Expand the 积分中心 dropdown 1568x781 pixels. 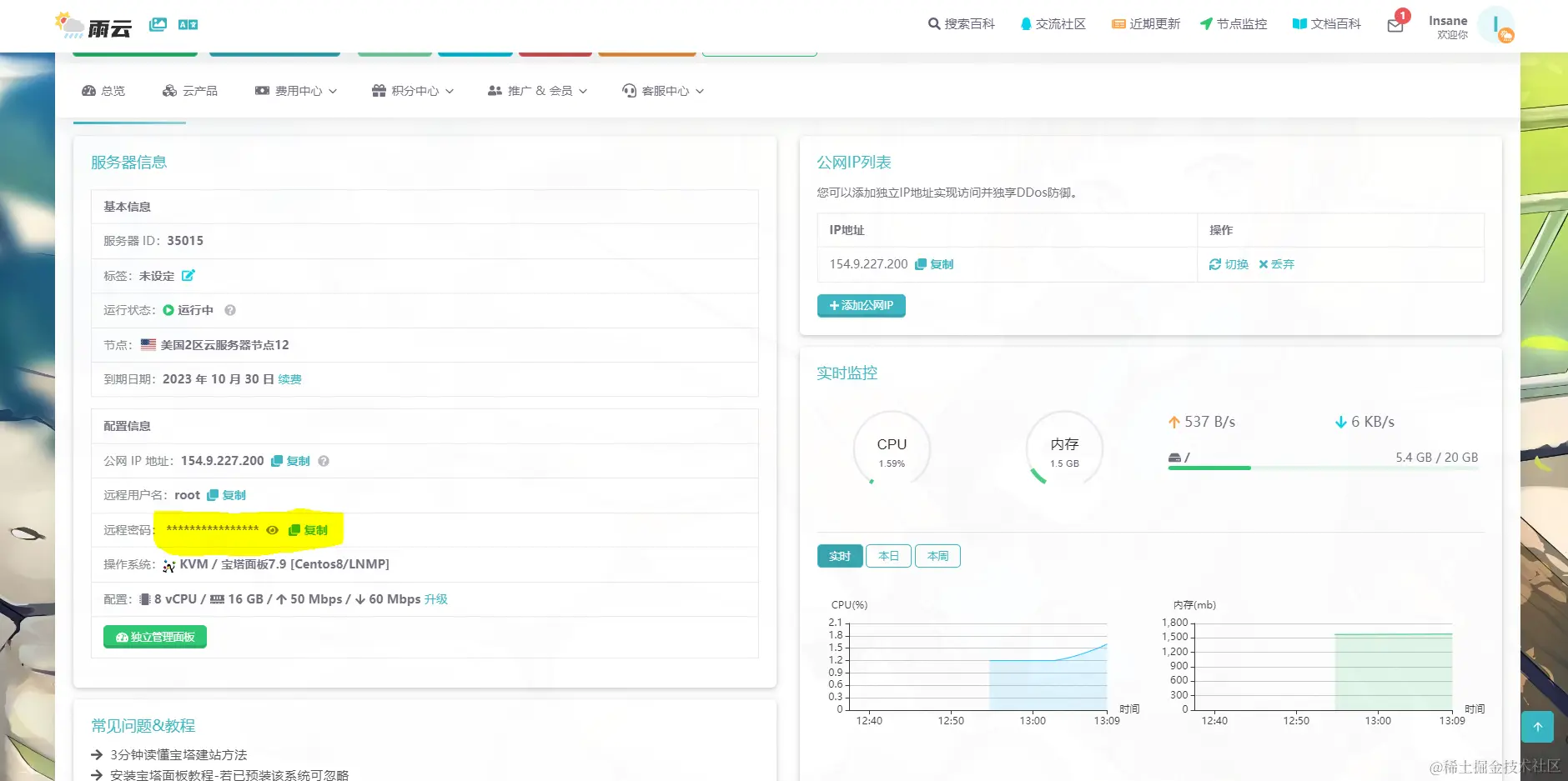[413, 91]
